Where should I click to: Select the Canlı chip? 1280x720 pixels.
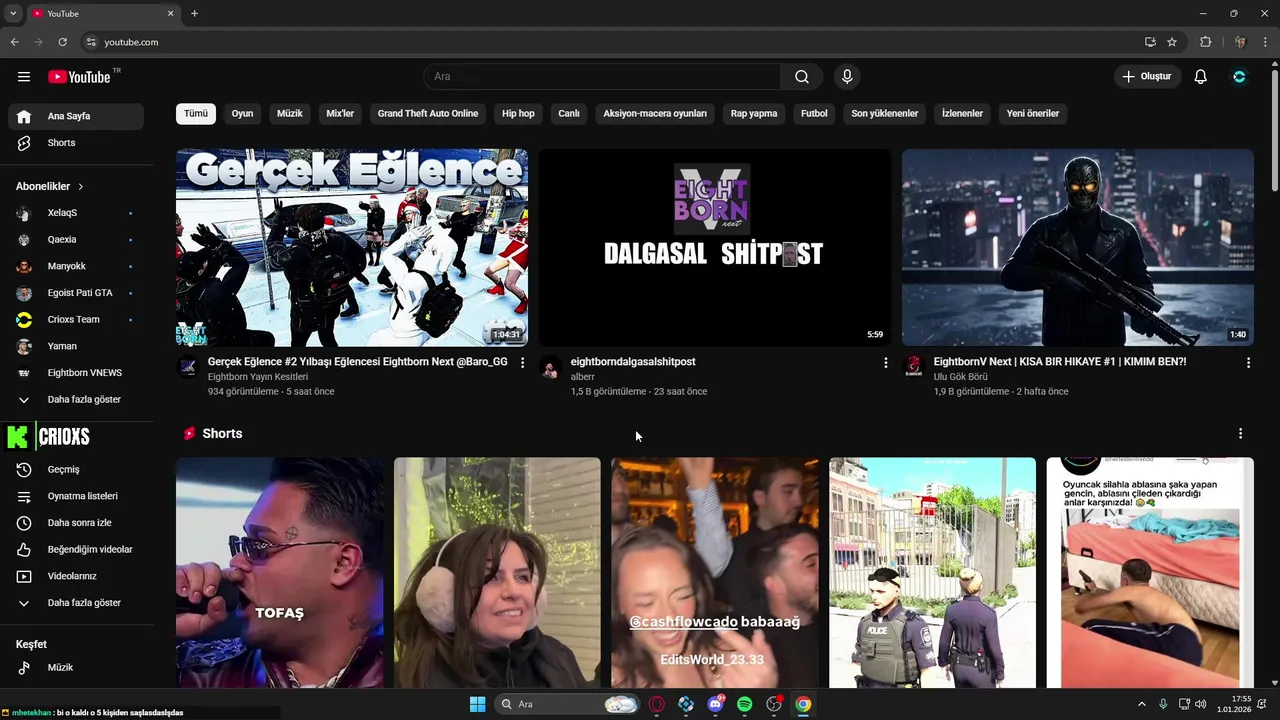coord(569,114)
